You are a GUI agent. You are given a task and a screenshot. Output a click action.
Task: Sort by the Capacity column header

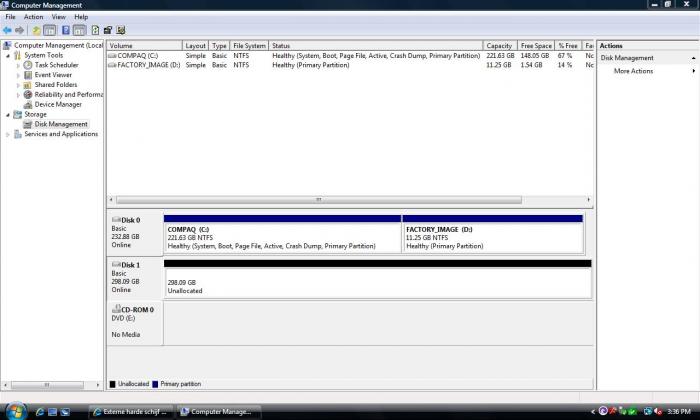pyautogui.click(x=500, y=46)
